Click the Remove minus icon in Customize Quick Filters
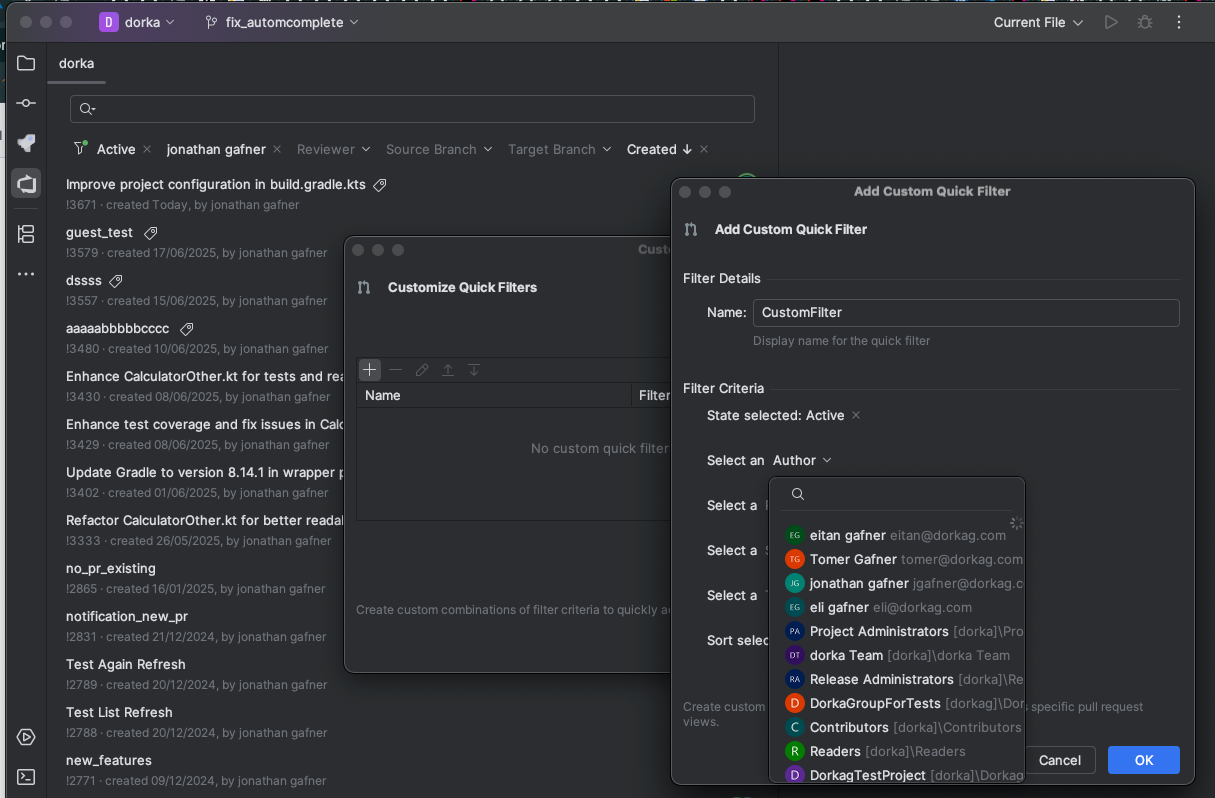The image size is (1215, 798). point(396,370)
